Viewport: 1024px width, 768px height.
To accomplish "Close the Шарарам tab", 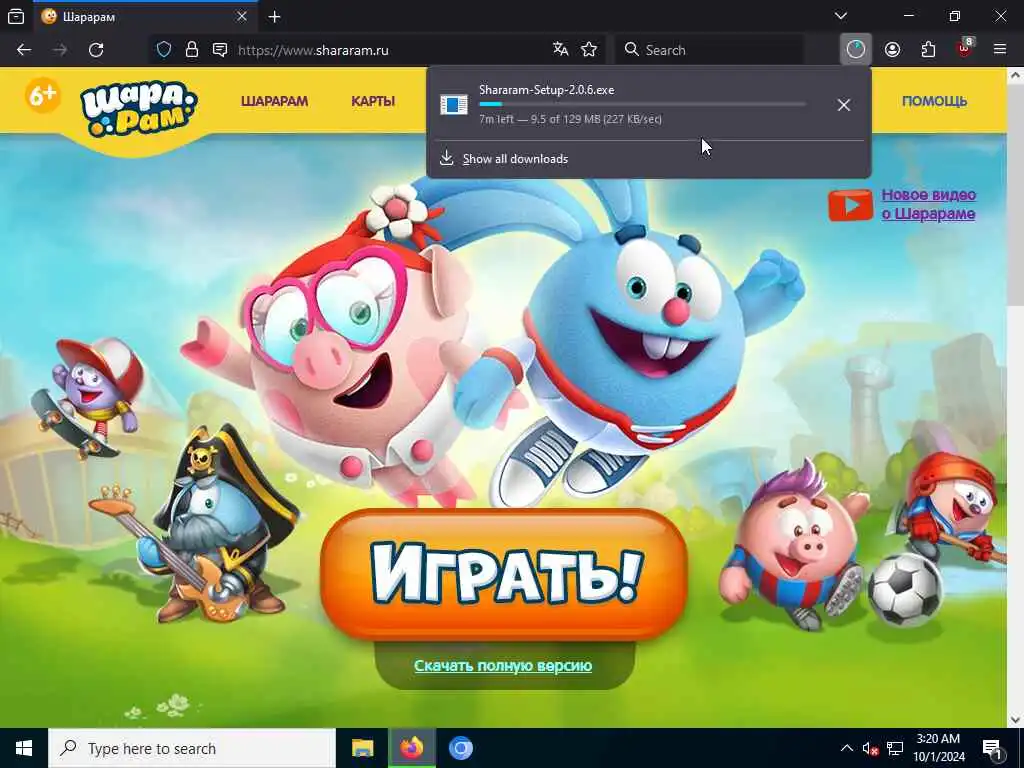I will coord(242,16).
